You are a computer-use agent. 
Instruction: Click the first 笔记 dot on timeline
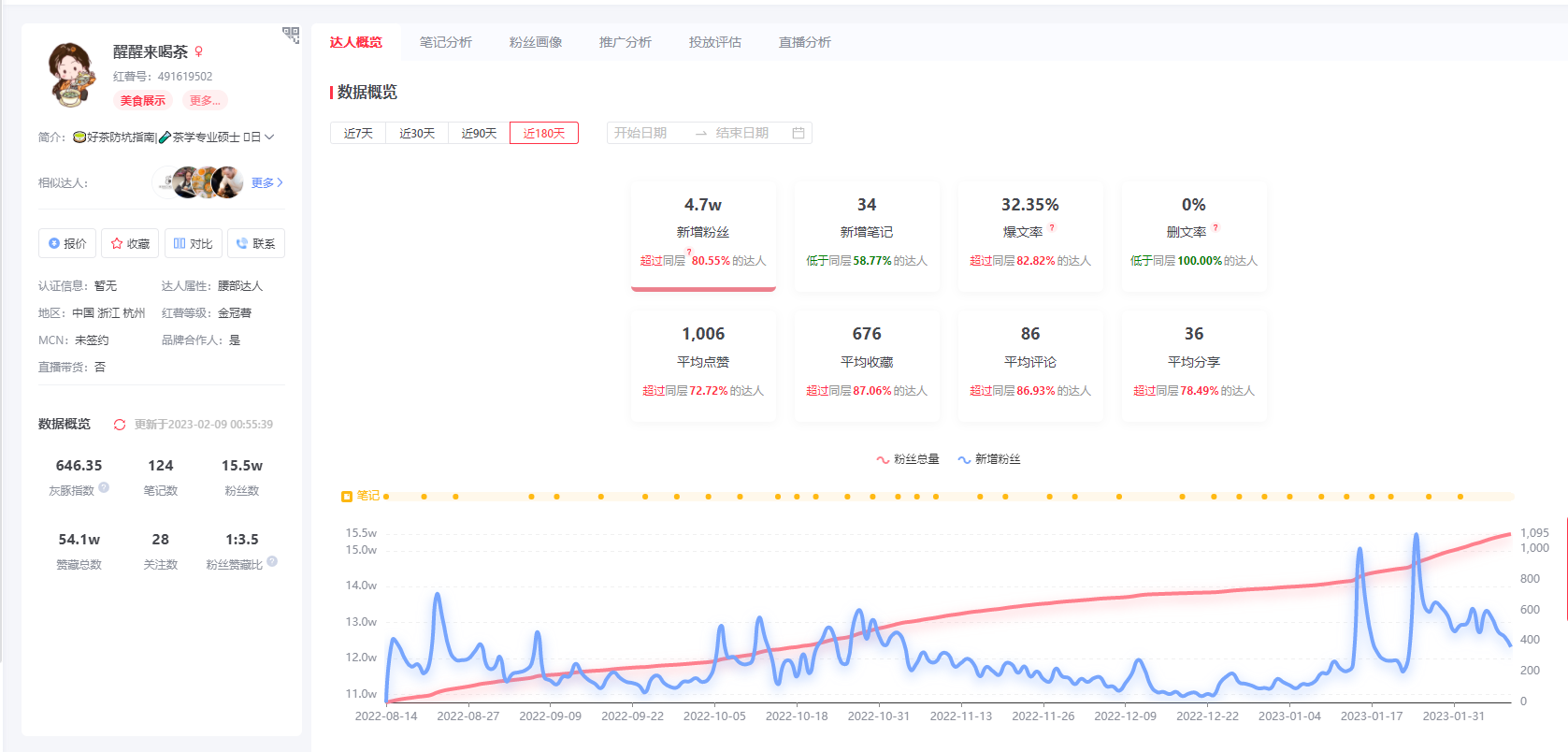click(386, 497)
